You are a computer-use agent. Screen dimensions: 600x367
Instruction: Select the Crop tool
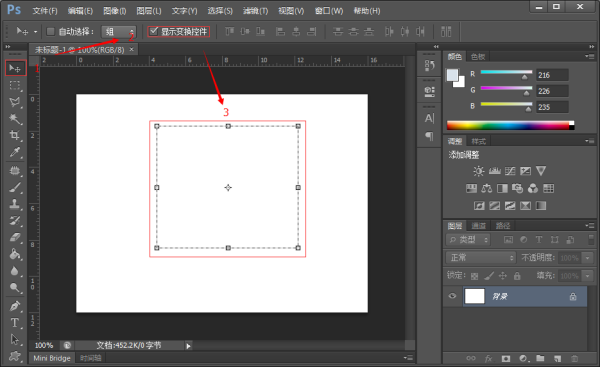tap(15, 135)
